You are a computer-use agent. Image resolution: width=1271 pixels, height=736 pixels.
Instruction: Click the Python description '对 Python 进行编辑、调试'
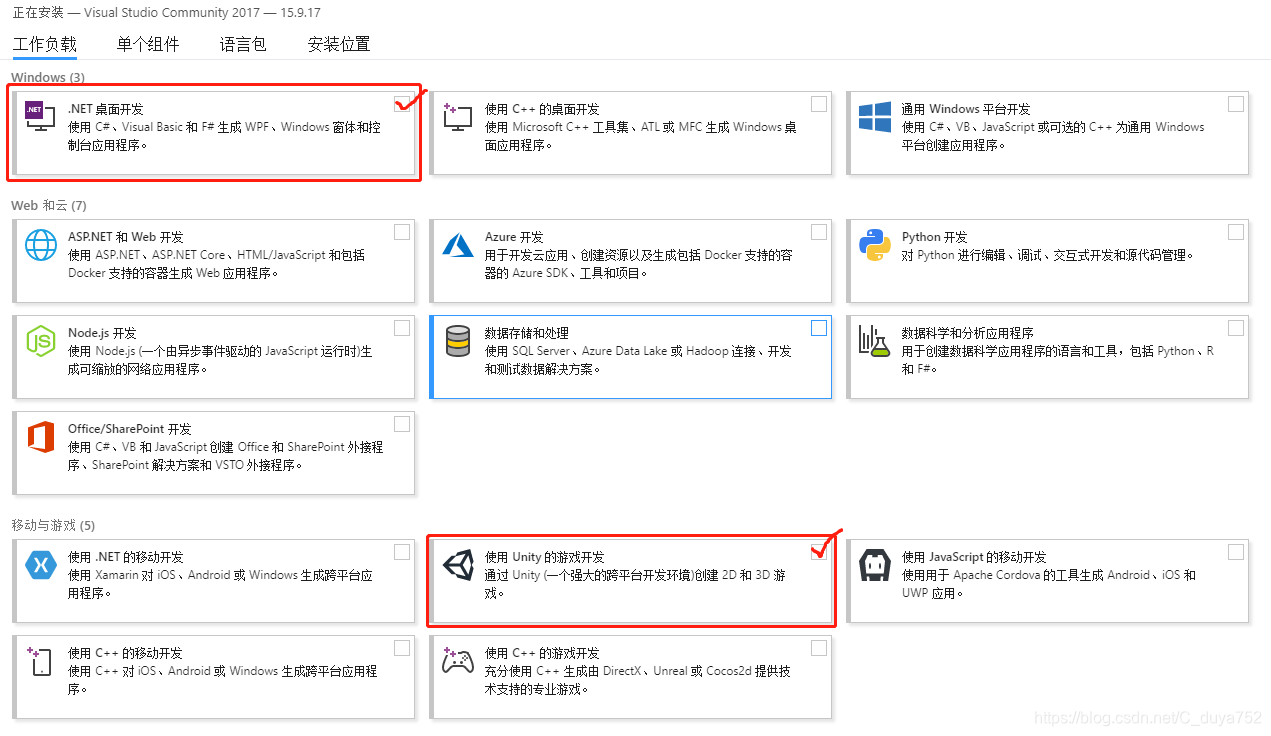click(970, 255)
